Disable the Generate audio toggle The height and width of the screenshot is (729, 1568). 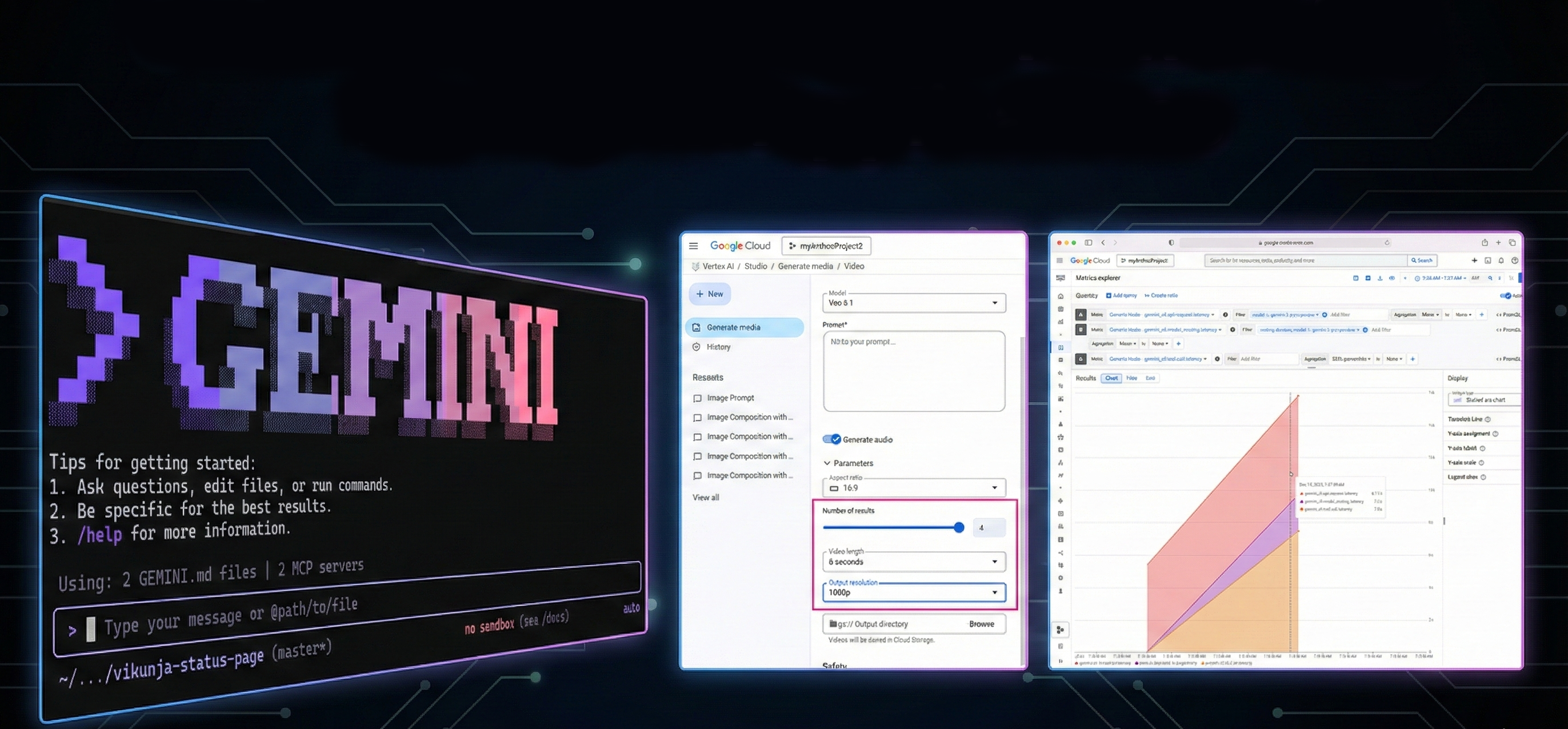pyautogui.click(x=831, y=439)
